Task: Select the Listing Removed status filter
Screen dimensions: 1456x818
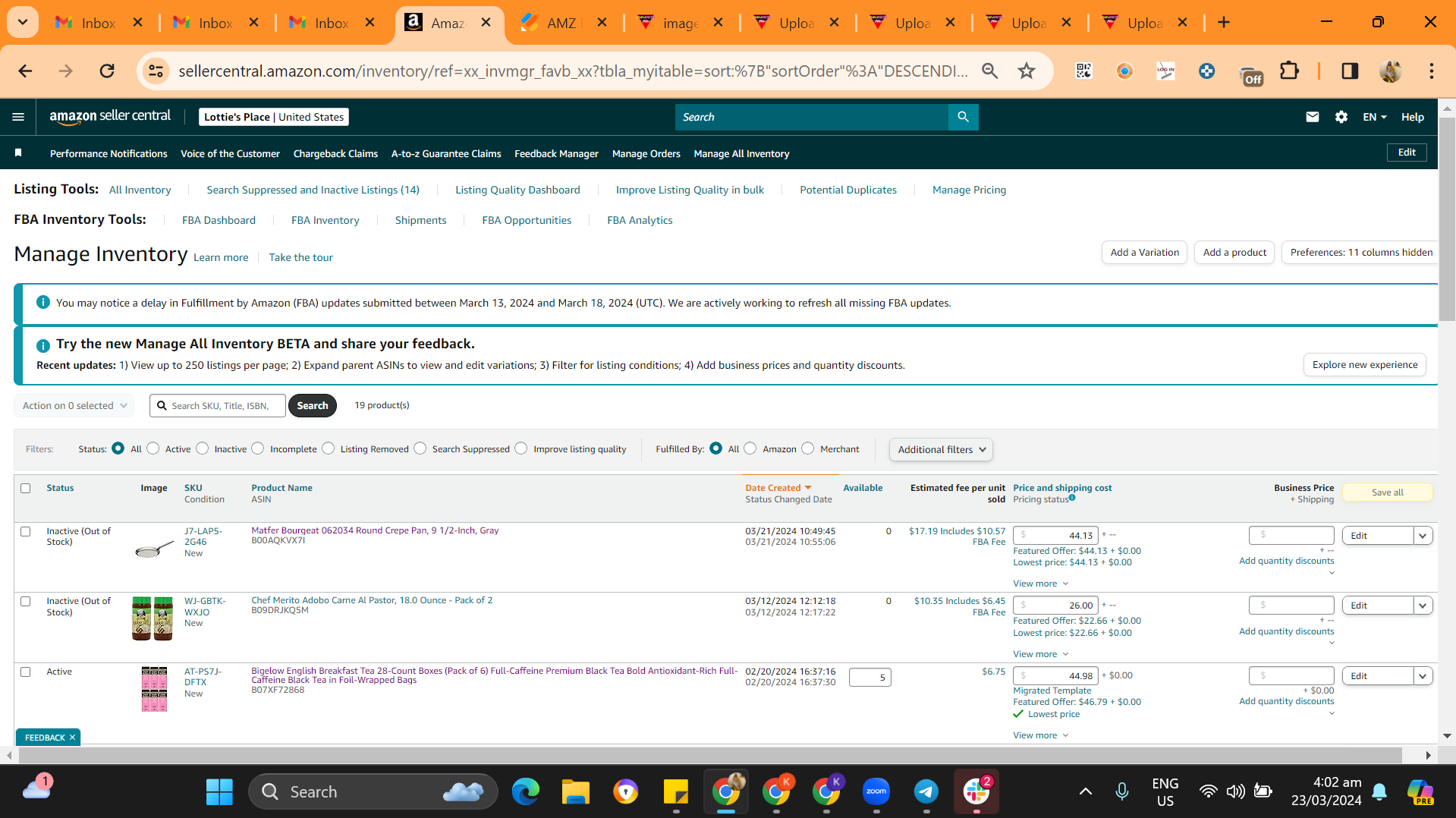Action: 329,448
